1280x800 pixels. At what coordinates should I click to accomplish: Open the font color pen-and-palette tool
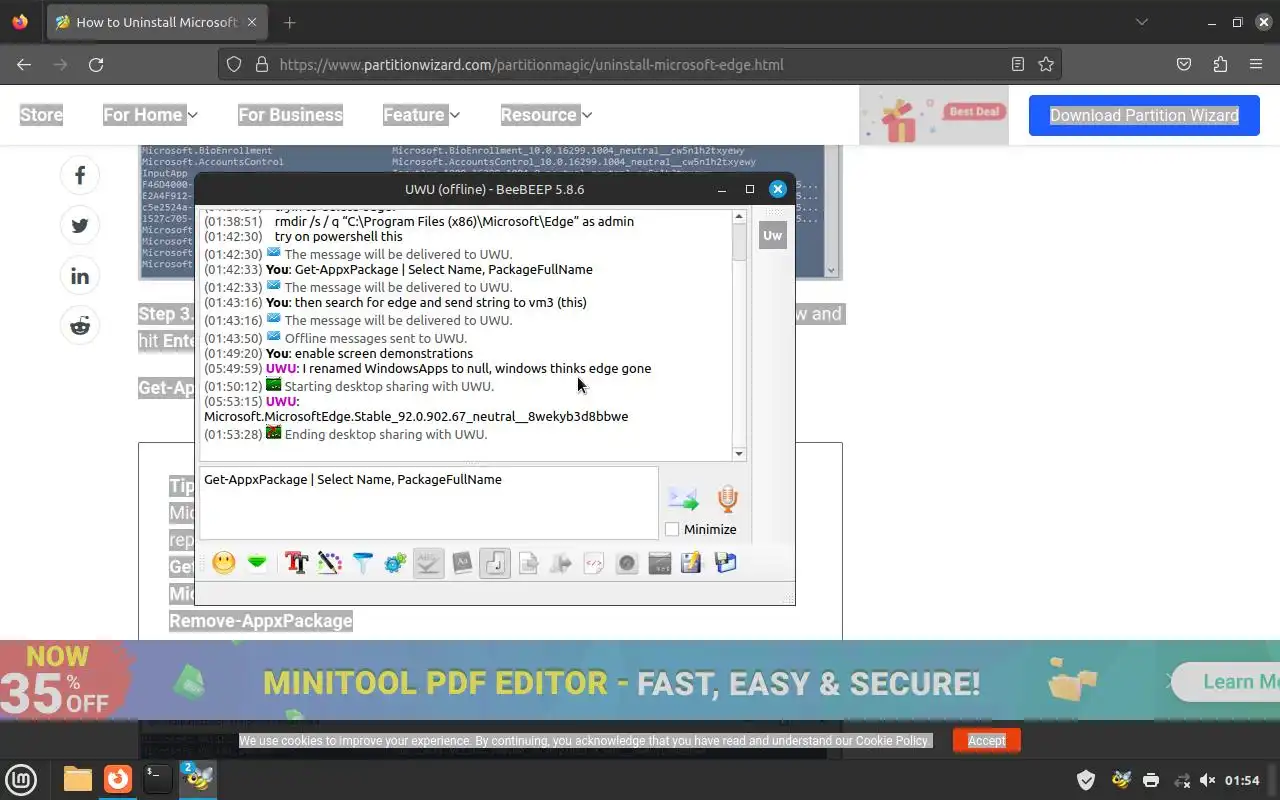[329, 563]
